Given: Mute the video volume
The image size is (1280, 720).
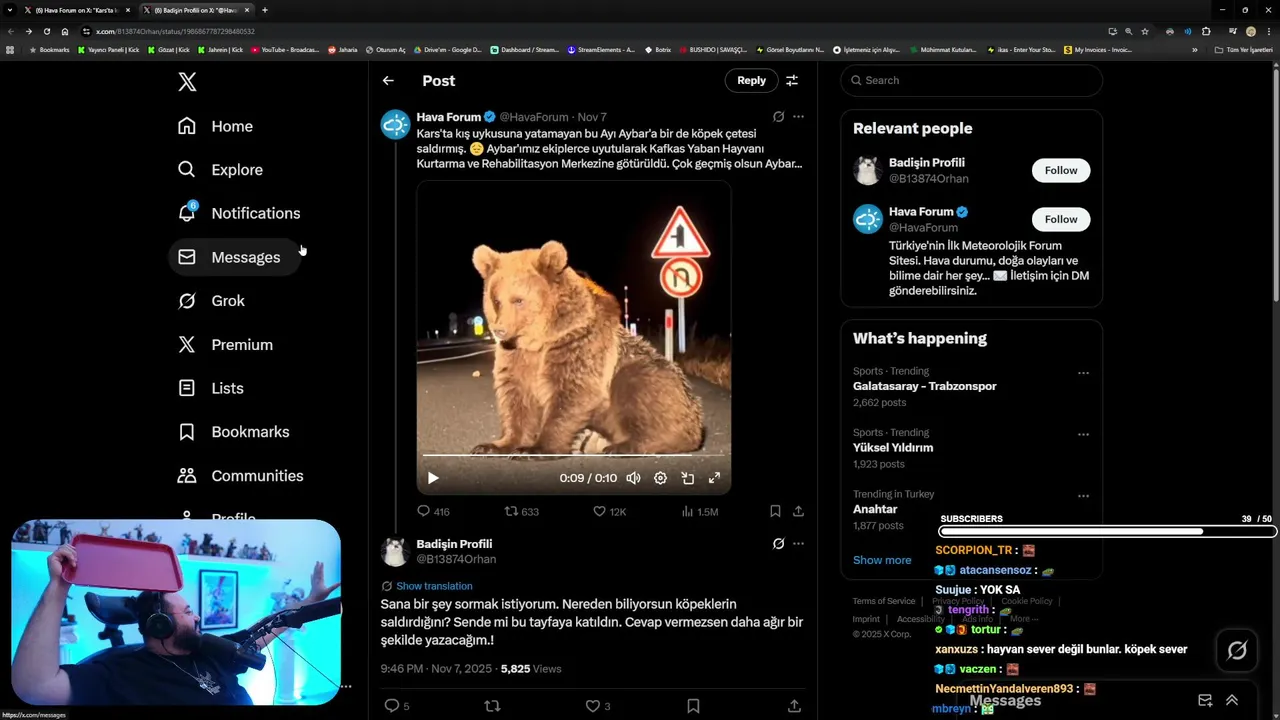Looking at the screenshot, I should pyautogui.click(x=633, y=478).
